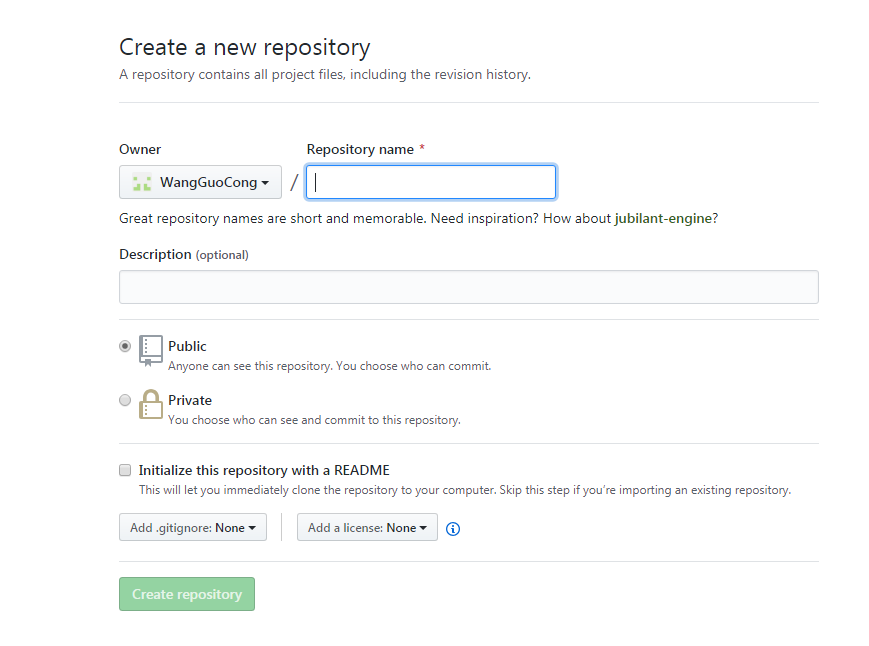Image resolution: width=869 pixels, height=646 pixels.
Task: Click the Private option label
Action: [190, 400]
